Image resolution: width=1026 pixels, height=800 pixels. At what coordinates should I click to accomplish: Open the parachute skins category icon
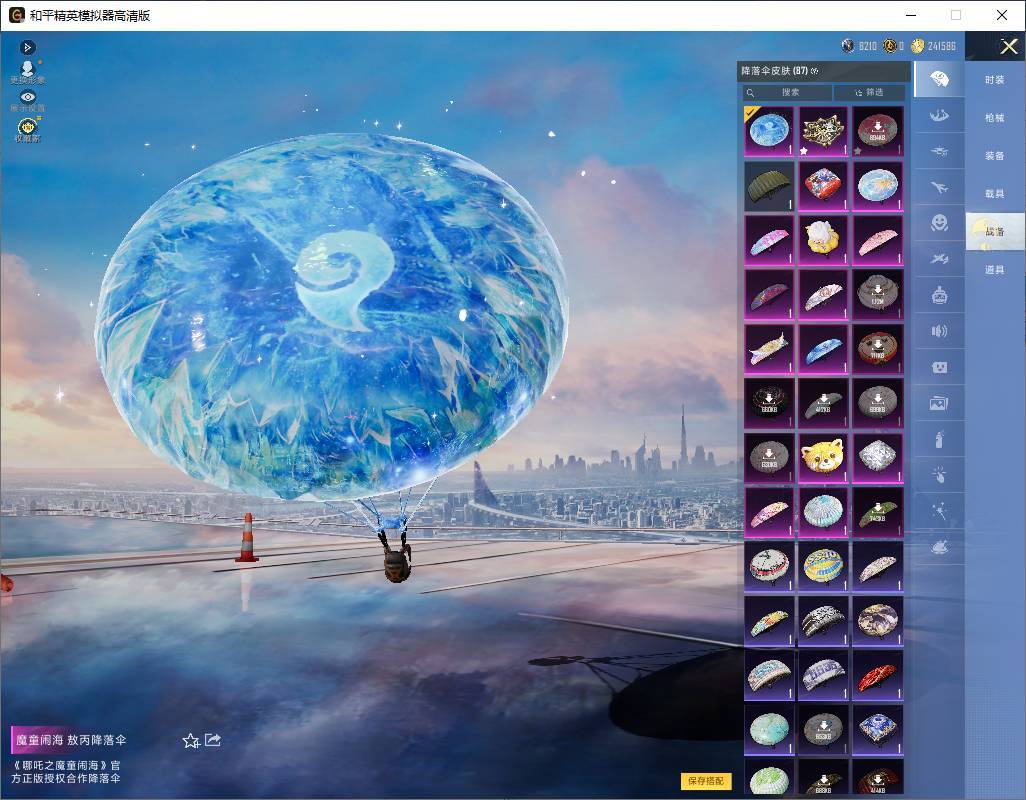coord(939,80)
